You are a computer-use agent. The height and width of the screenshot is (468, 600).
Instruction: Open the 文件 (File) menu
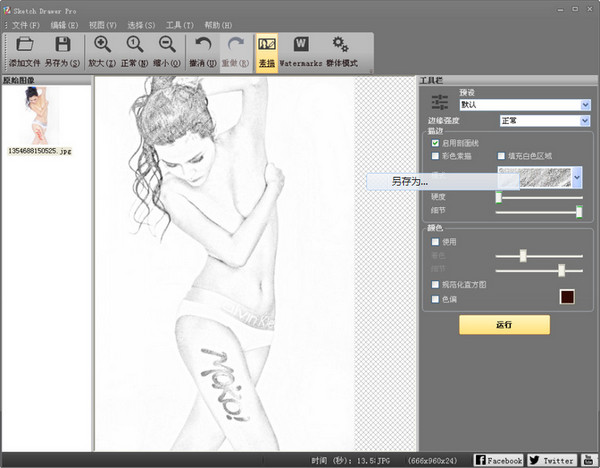[26, 24]
